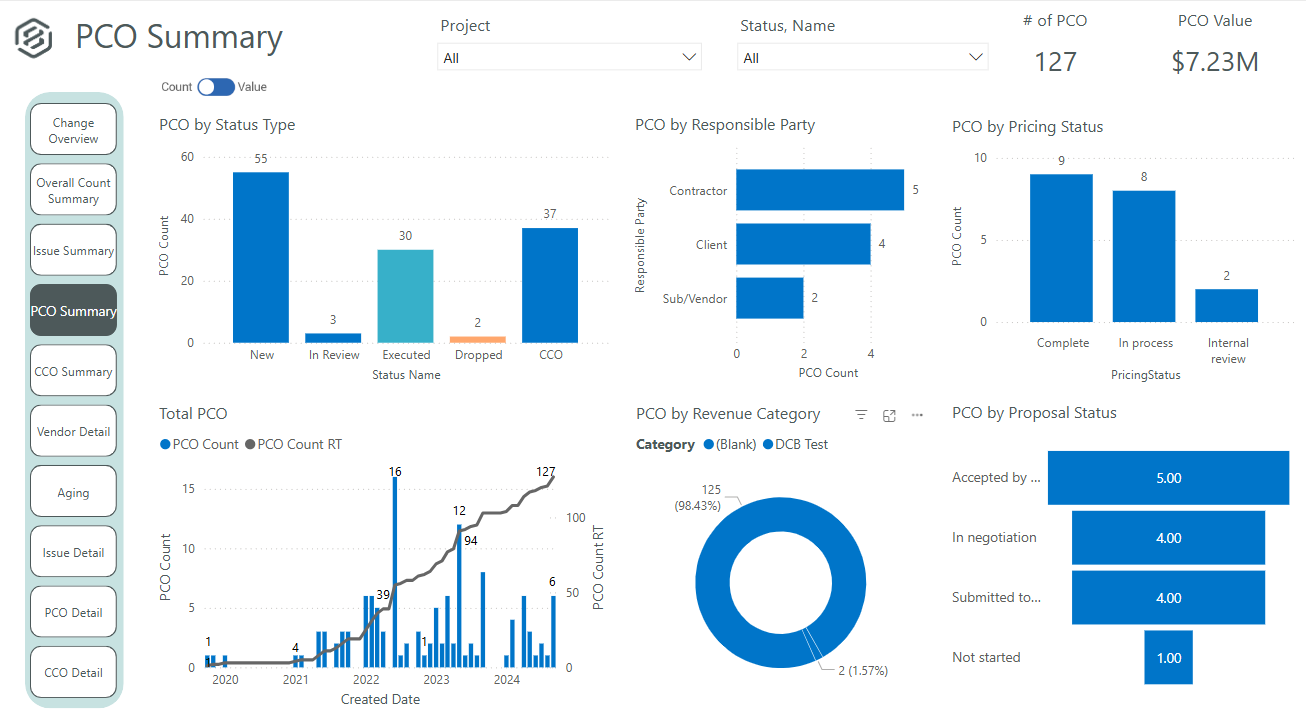Click the Accepted by funnel bar showing 5.00
This screenshot has height=717, width=1306.
click(x=1169, y=478)
